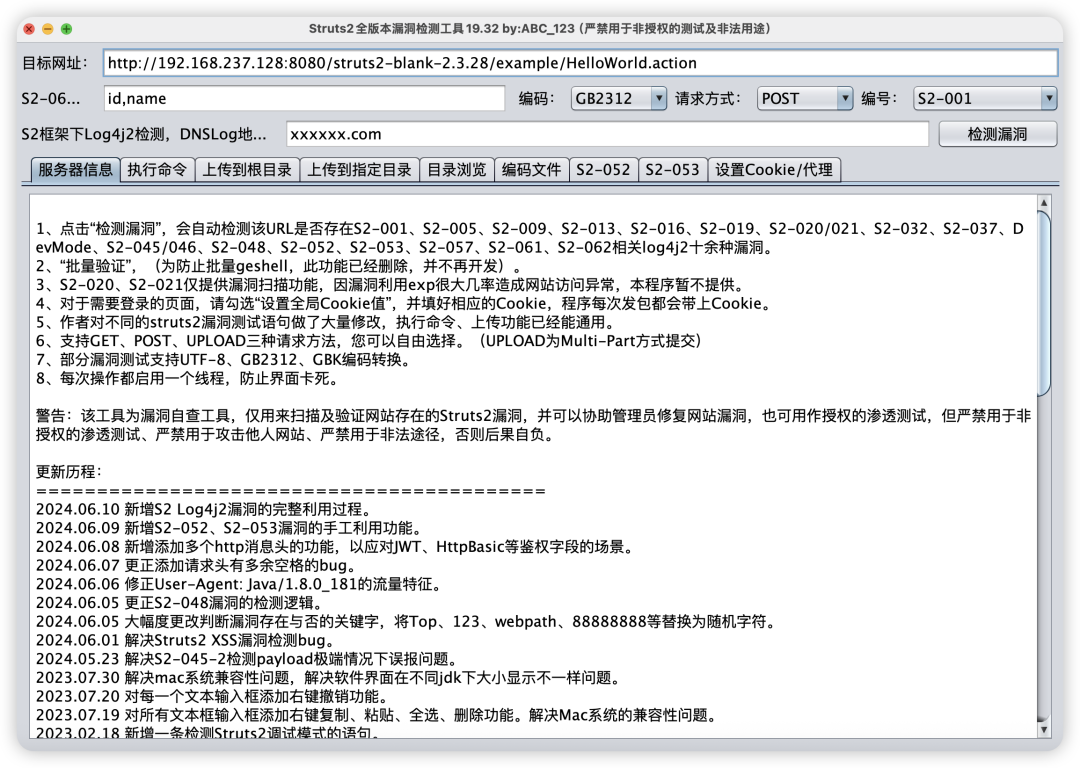Image resolution: width=1080 pixels, height=768 pixels.
Task: Minimize the window with yellow button
Action: 48,28
